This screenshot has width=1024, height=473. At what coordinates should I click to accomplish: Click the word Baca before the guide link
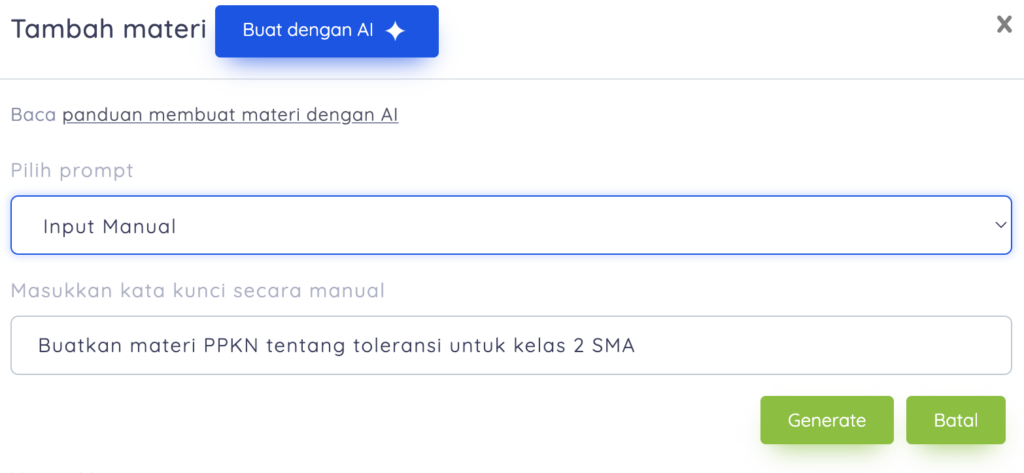[x=34, y=115]
